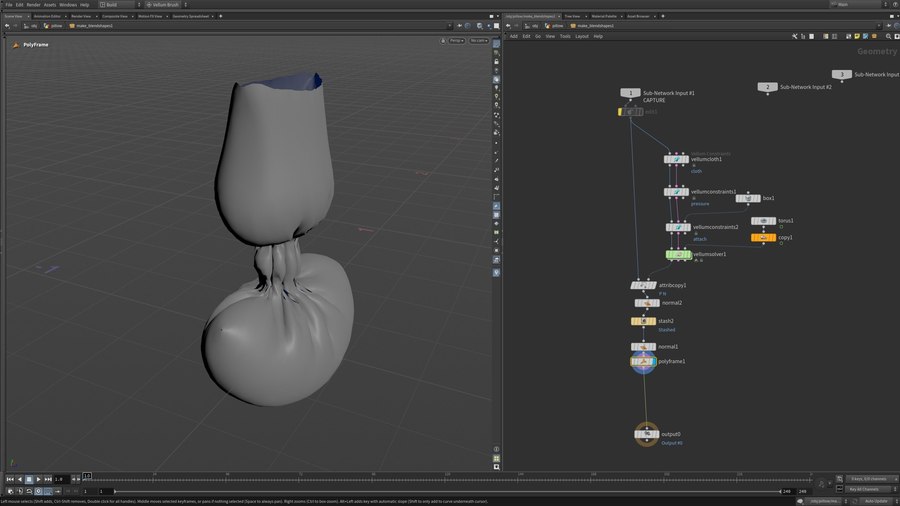Select the copy1 node icon
This screenshot has height=506, width=900.
point(764,237)
